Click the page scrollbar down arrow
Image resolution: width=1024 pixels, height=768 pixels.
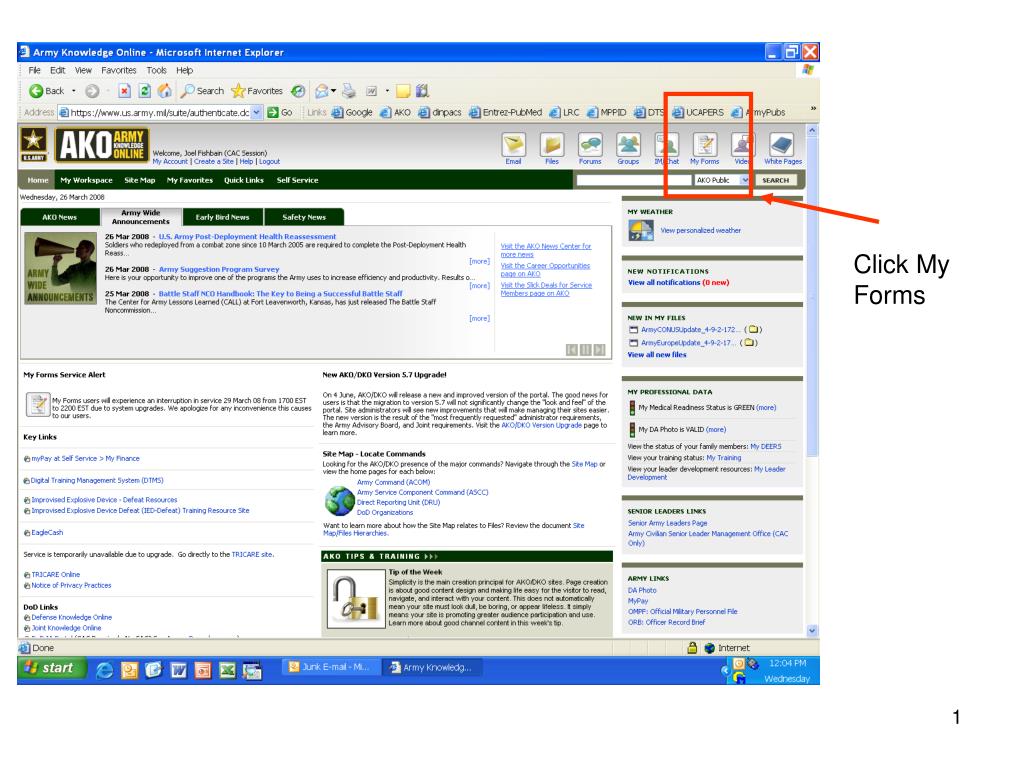point(812,631)
